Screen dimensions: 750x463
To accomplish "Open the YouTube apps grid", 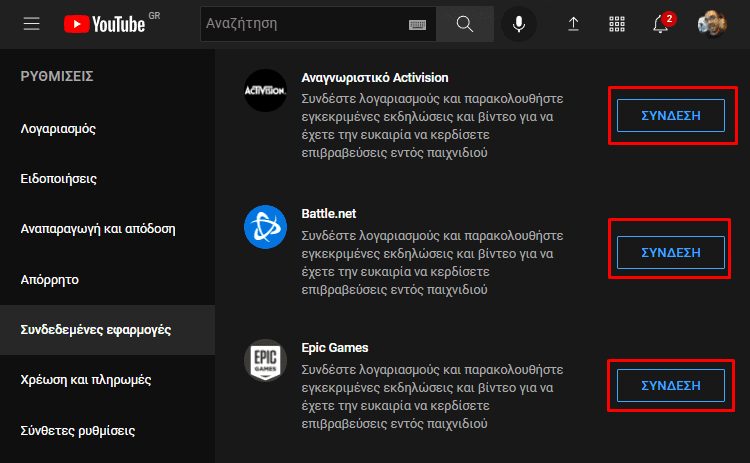I will pyautogui.click(x=617, y=24).
